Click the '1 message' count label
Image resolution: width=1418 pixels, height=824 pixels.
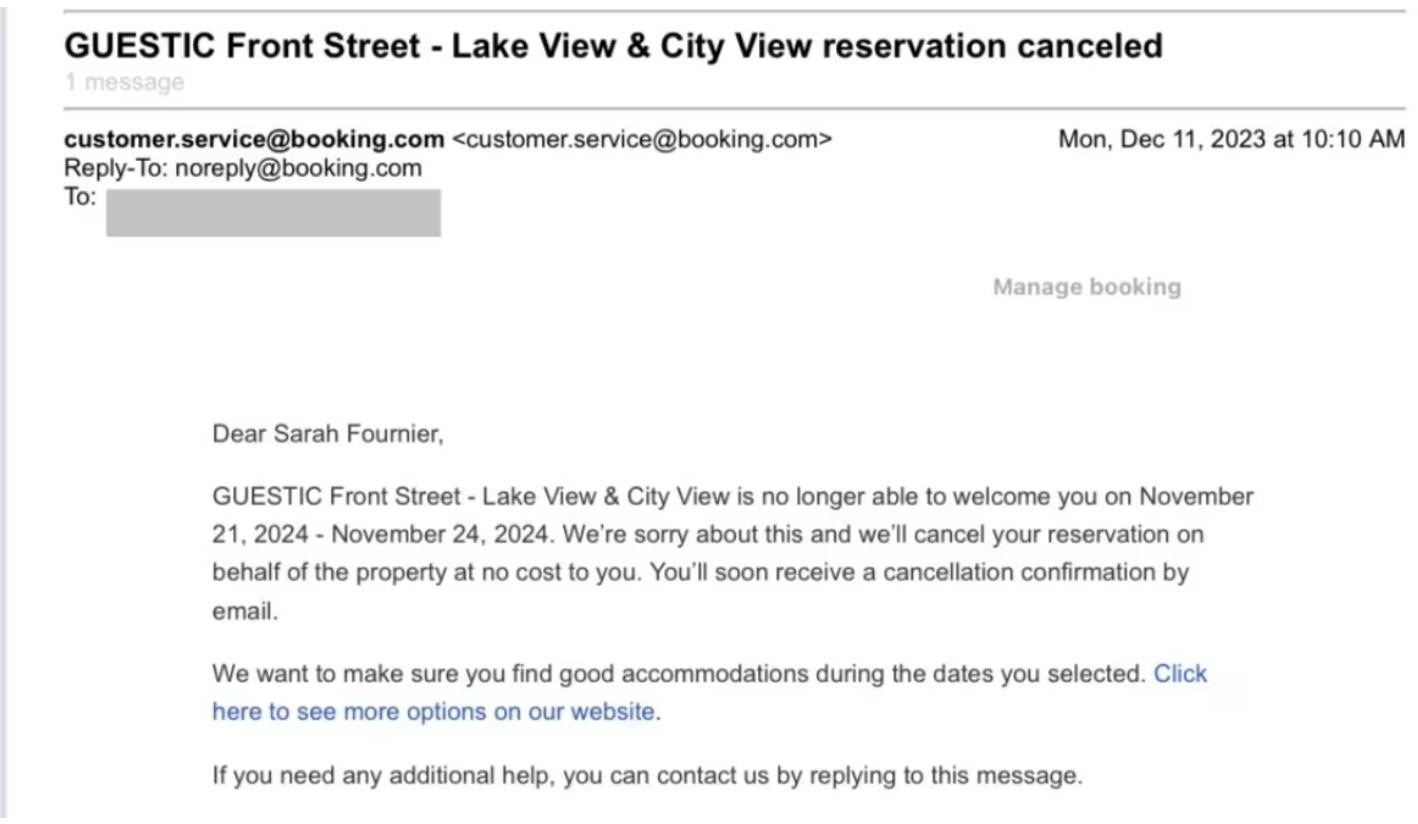pos(125,83)
